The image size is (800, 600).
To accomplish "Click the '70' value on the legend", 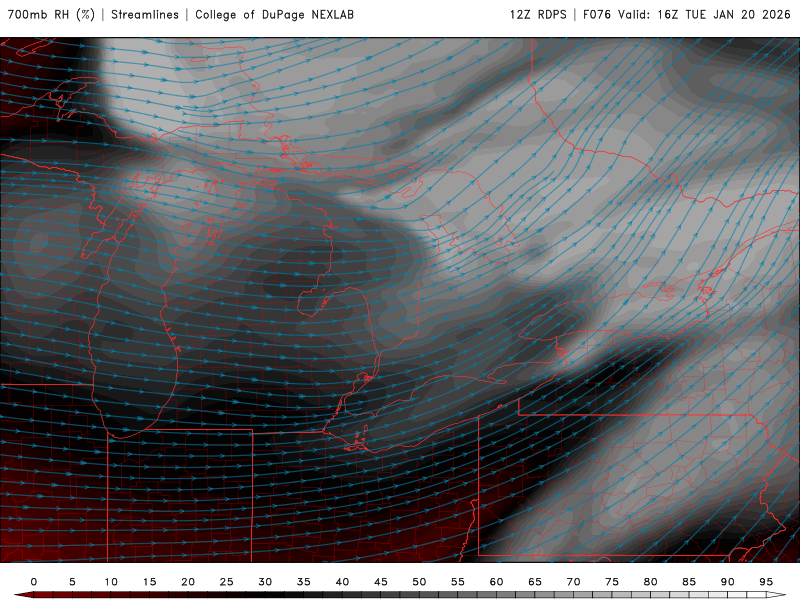I will point(573,582).
